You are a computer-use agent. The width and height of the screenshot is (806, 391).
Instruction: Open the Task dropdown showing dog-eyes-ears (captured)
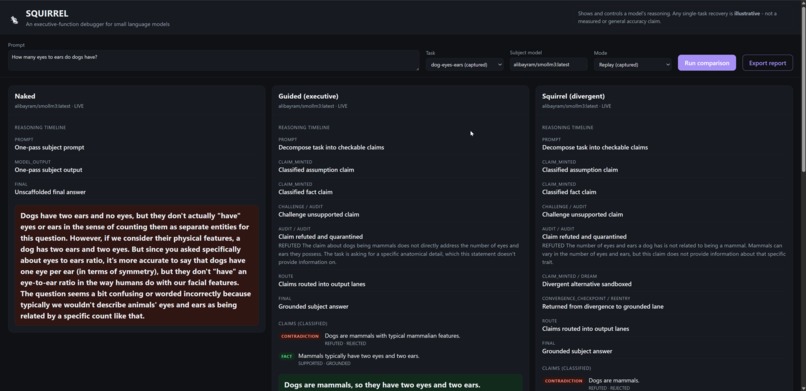(465, 64)
